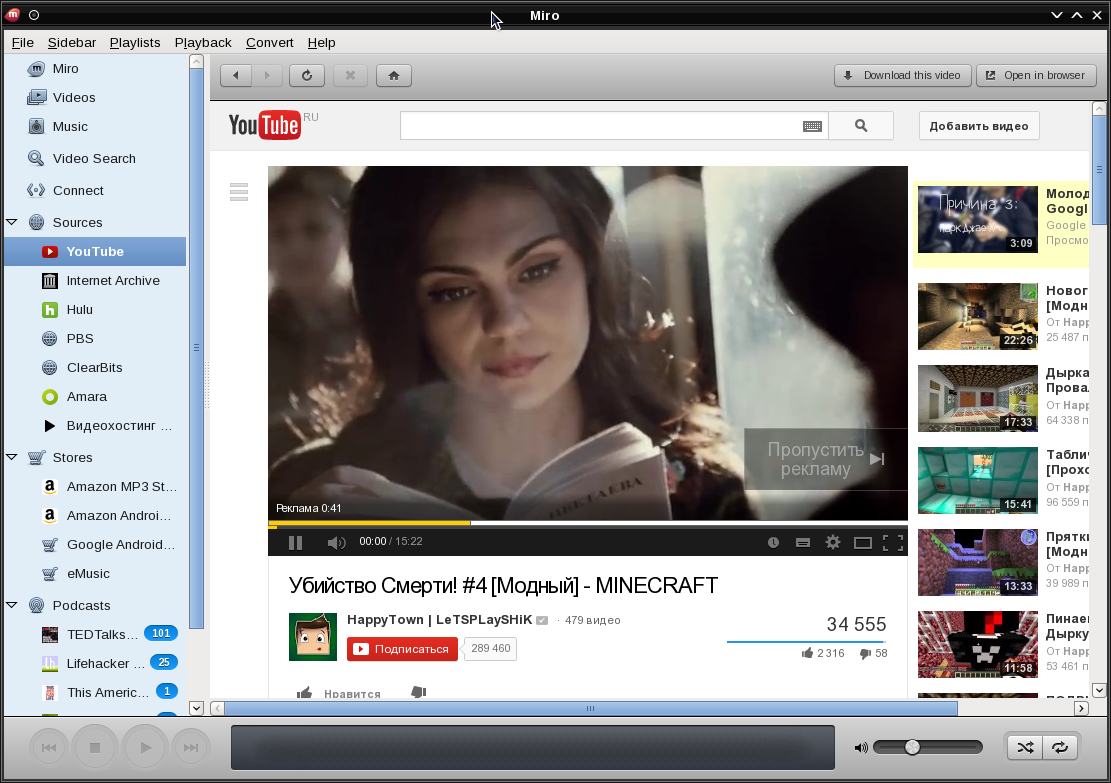Reload the page with the refresh icon
Image resolution: width=1111 pixels, height=783 pixels.
click(x=307, y=75)
